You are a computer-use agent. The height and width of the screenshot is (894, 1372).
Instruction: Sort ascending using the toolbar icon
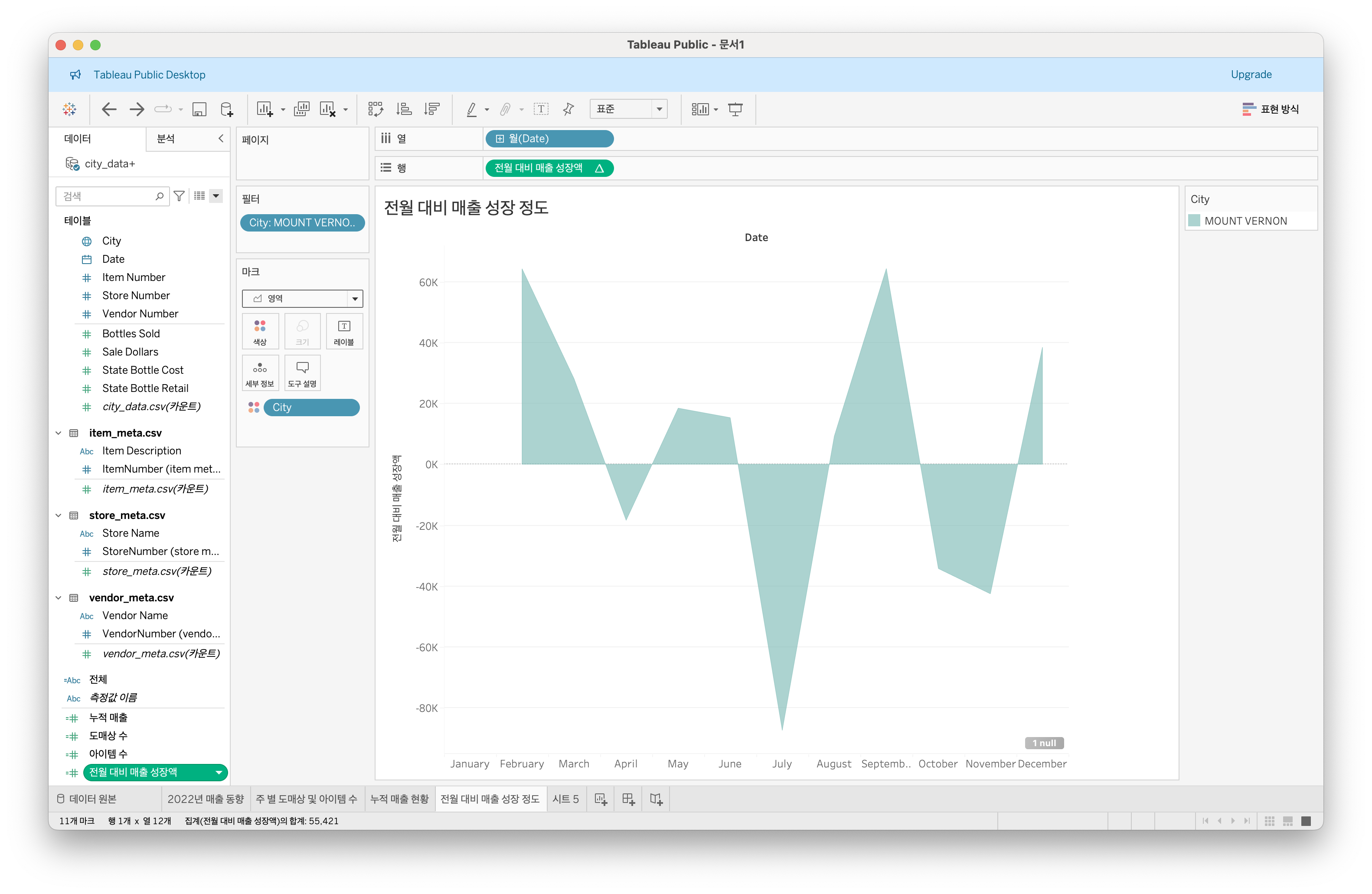tap(404, 109)
